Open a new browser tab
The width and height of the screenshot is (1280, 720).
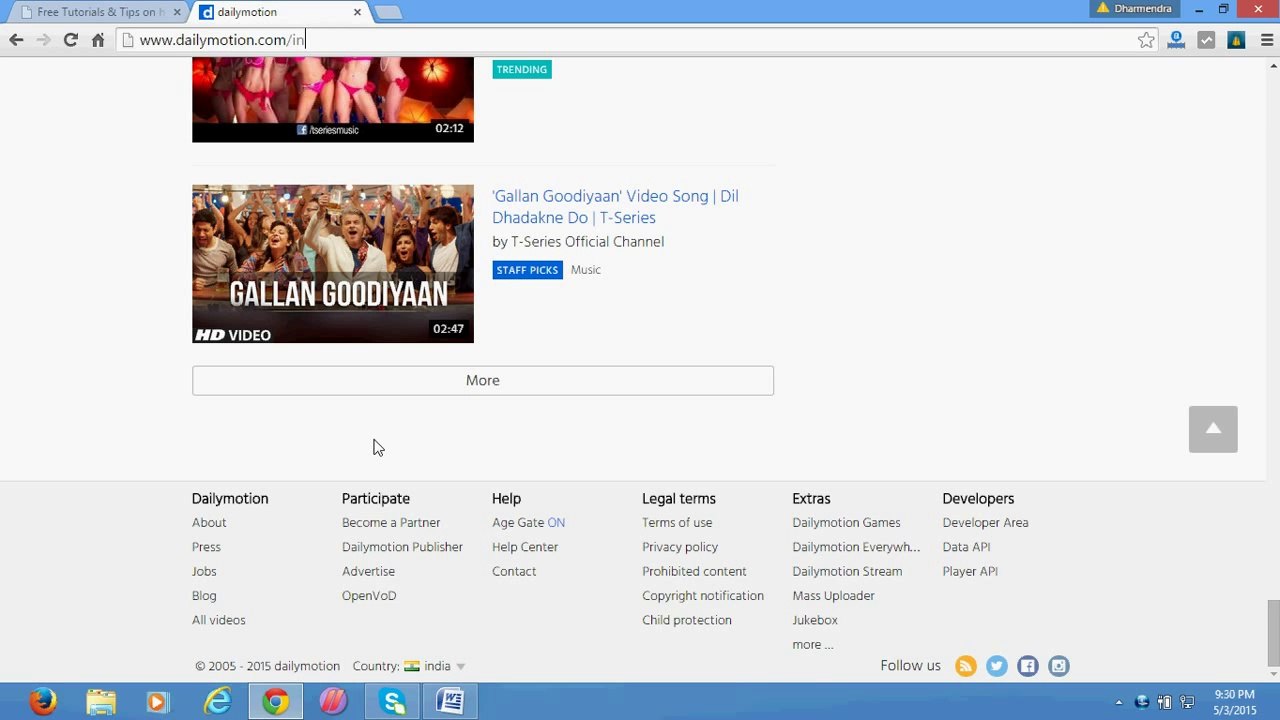pos(388,12)
